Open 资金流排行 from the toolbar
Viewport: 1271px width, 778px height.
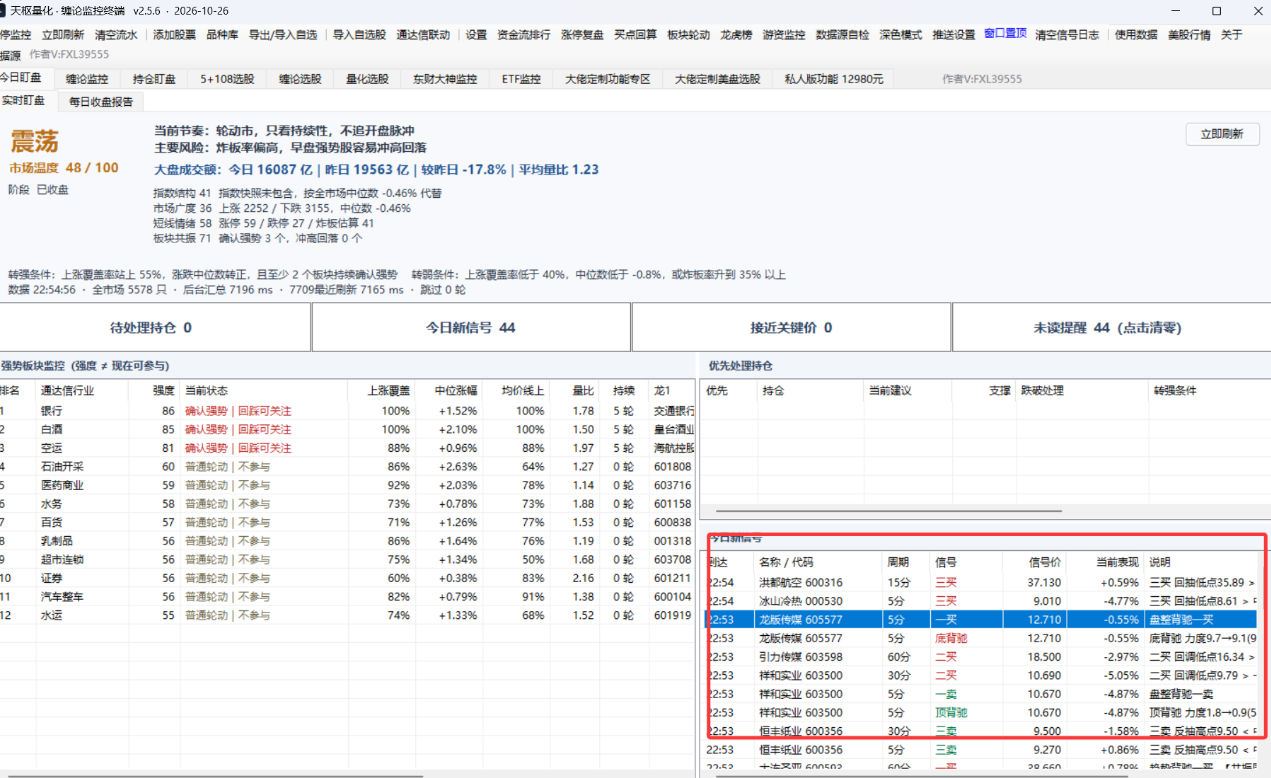point(524,34)
